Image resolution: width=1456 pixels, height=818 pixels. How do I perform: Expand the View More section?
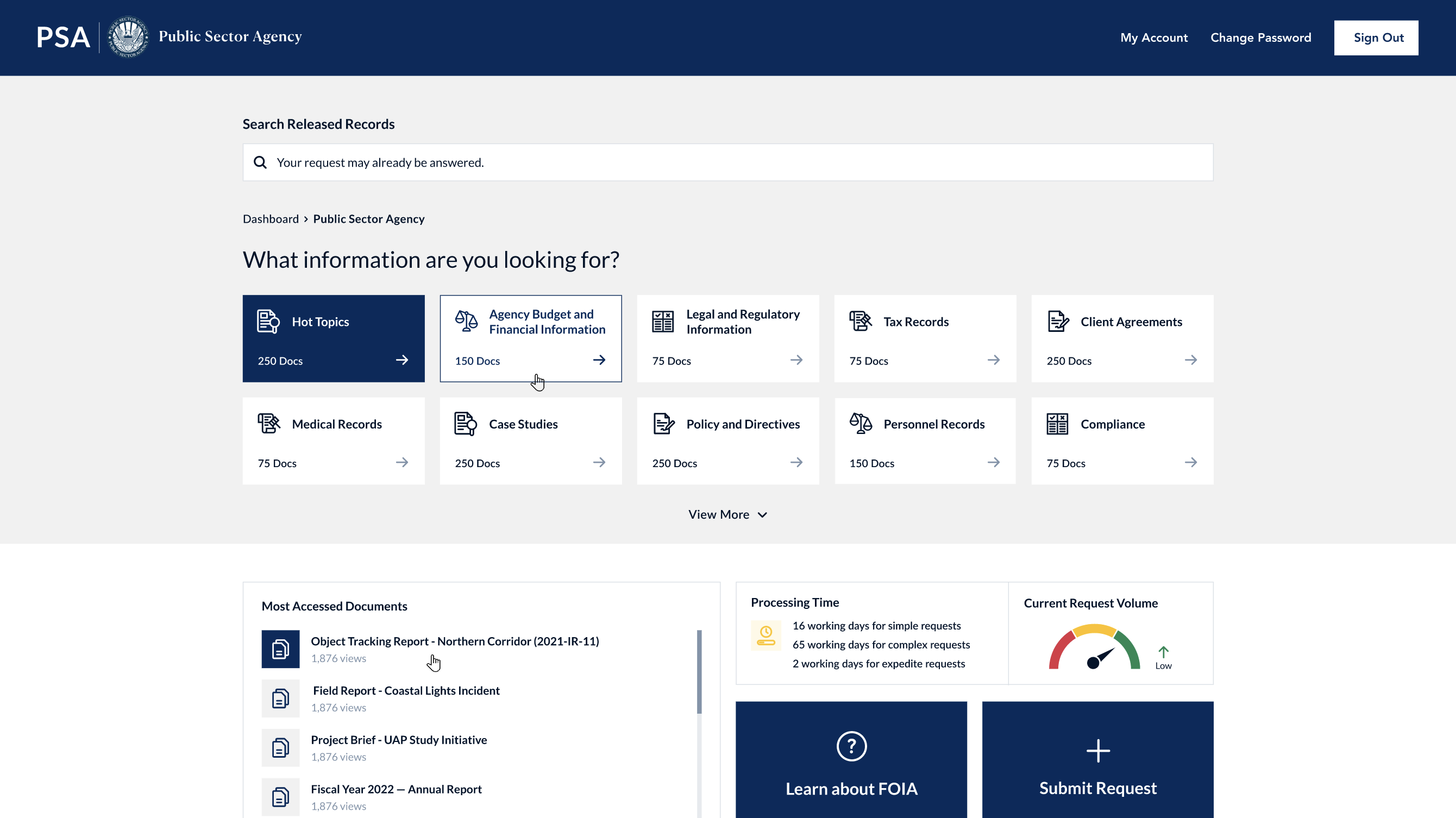727,514
